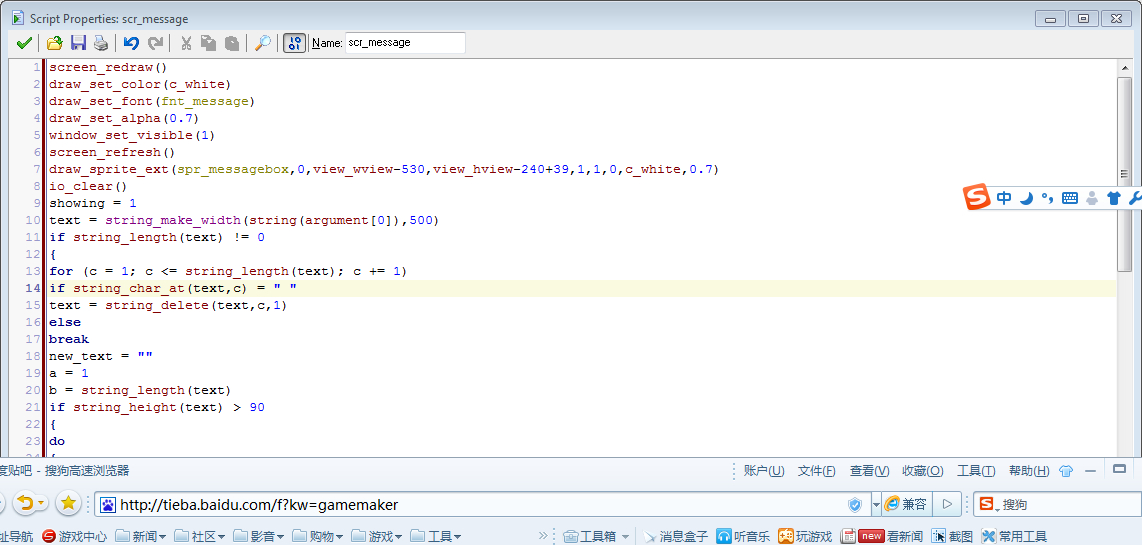
Task: Click IME user account icon
Action: [x=1091, y=198]
